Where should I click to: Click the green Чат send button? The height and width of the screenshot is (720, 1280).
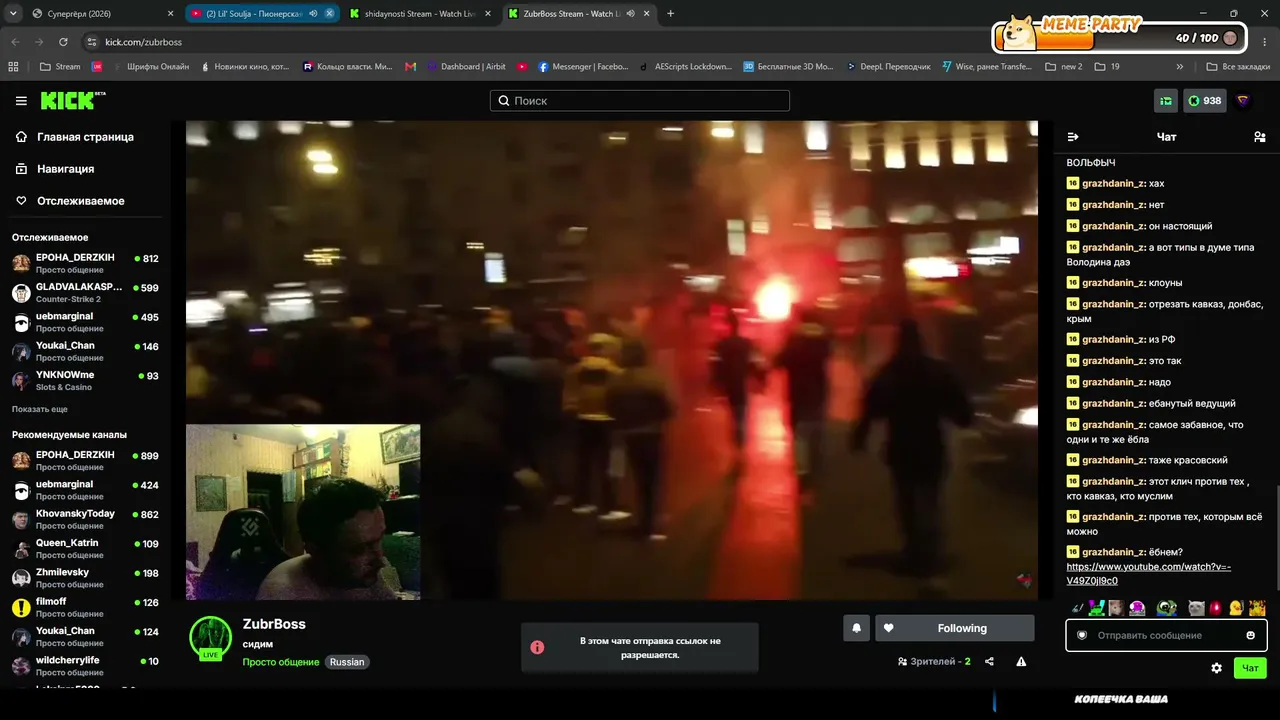(1250, 668)
